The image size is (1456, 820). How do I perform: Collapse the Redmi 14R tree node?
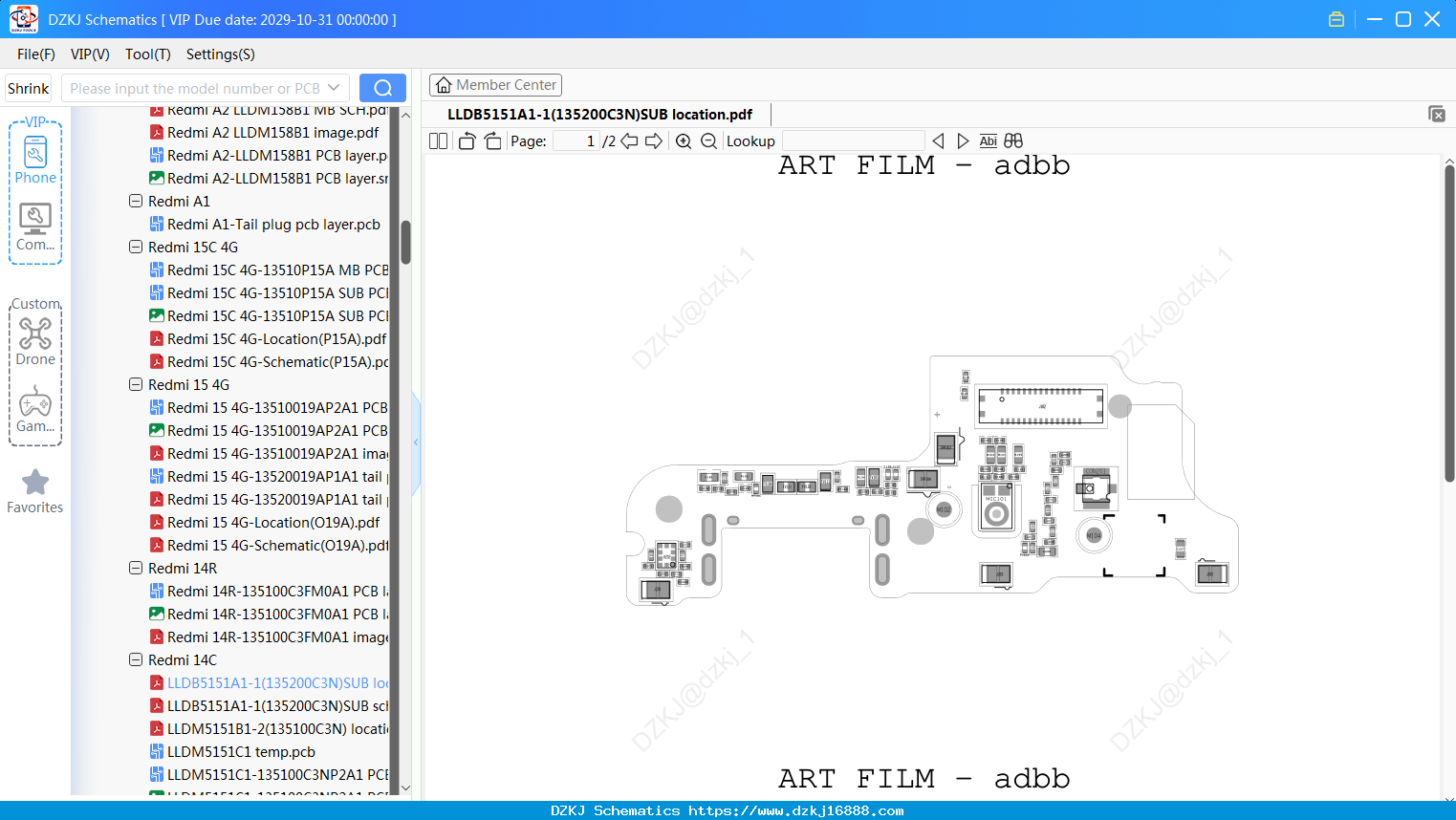point(136,569)
